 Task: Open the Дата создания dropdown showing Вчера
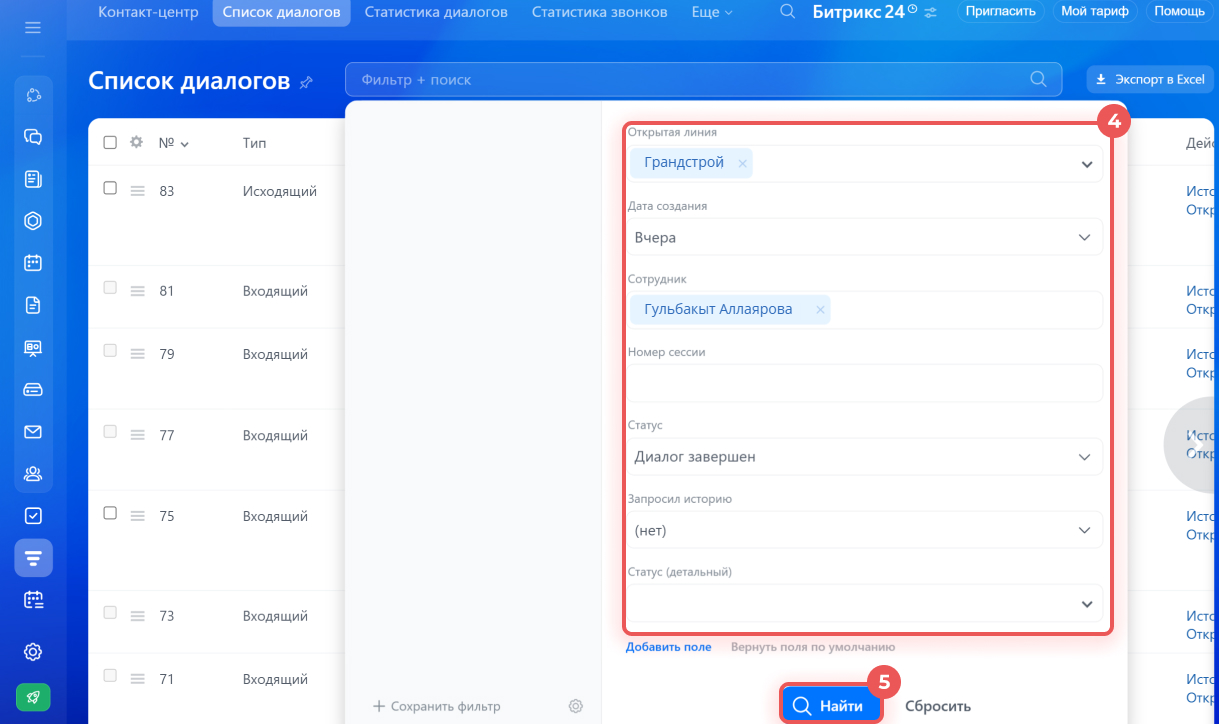coord(865,237)
